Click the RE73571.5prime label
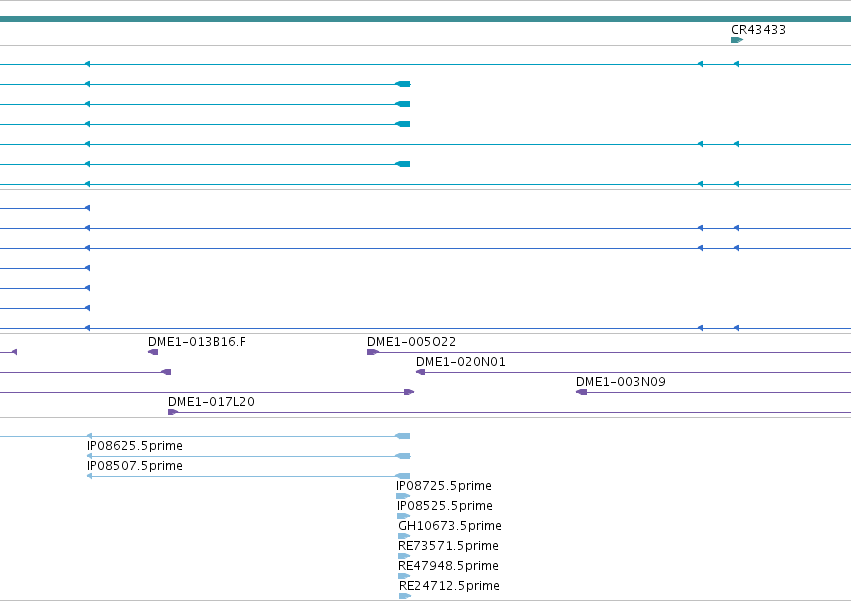The height and width of the screenshot is (601, 851). pos(448,546)
